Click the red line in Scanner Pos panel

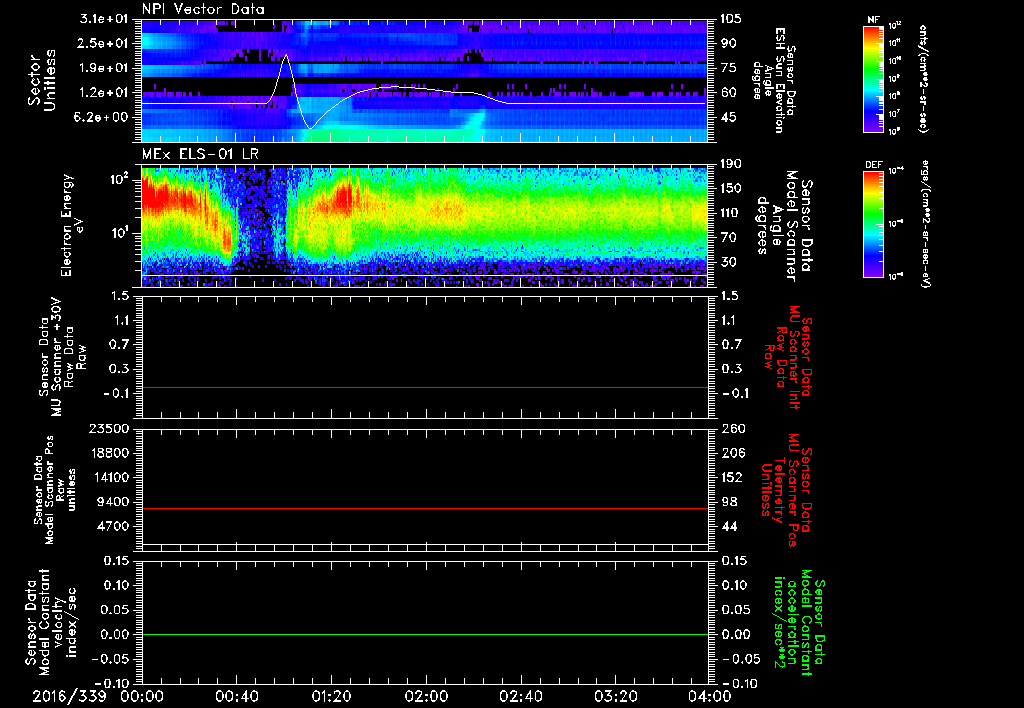[424, 508]
